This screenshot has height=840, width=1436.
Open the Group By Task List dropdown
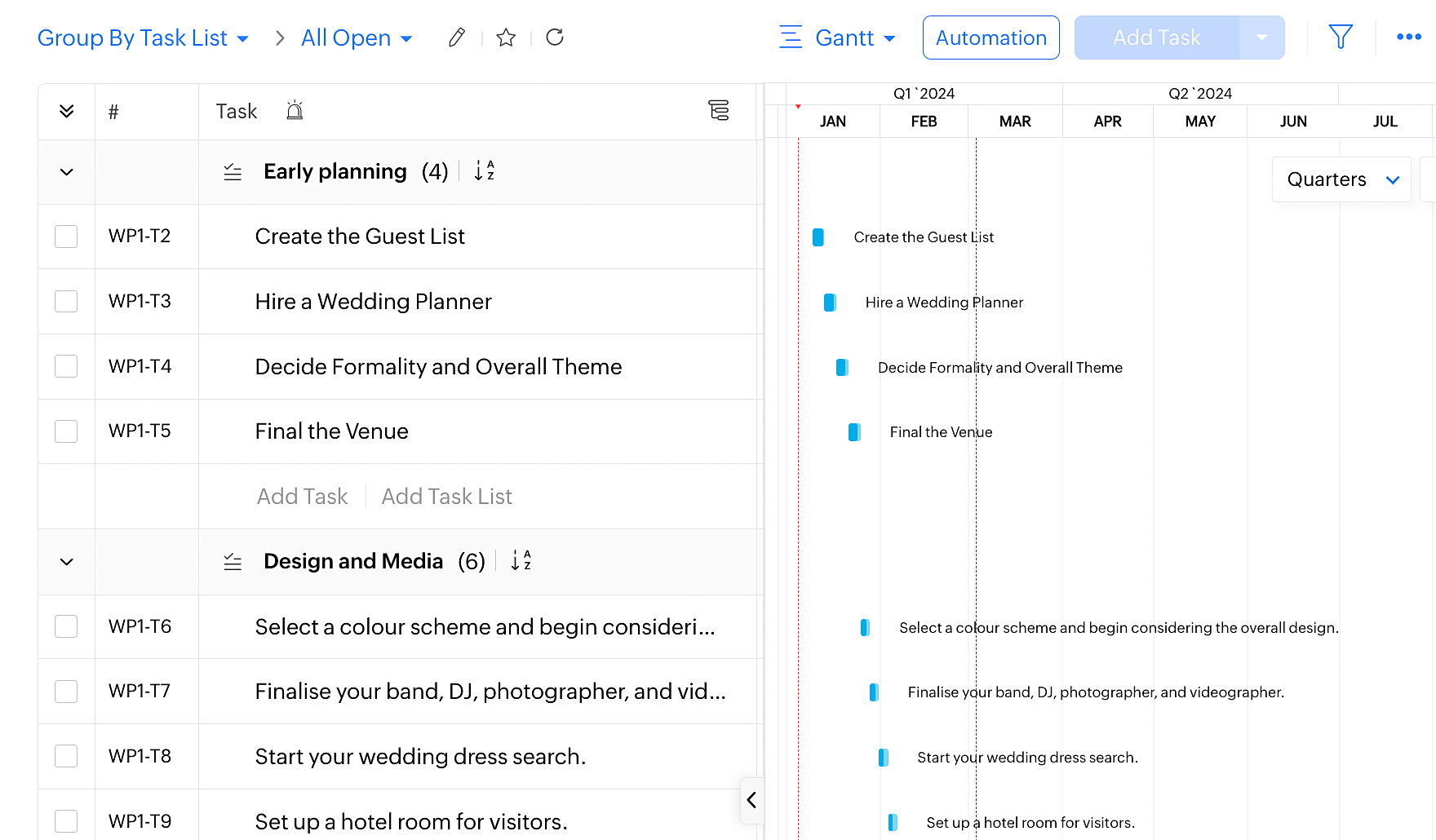(143, 38)
